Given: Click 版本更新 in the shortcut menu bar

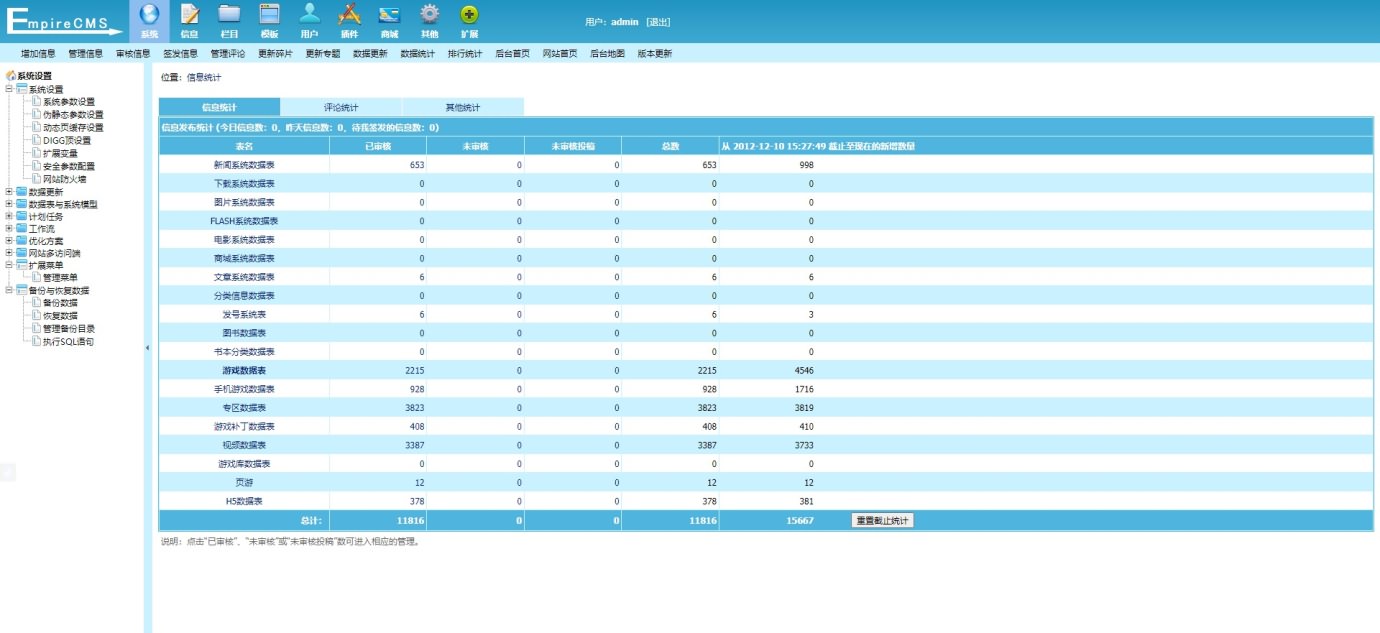Looking at the screenshot, I should [x=655, y=54].
